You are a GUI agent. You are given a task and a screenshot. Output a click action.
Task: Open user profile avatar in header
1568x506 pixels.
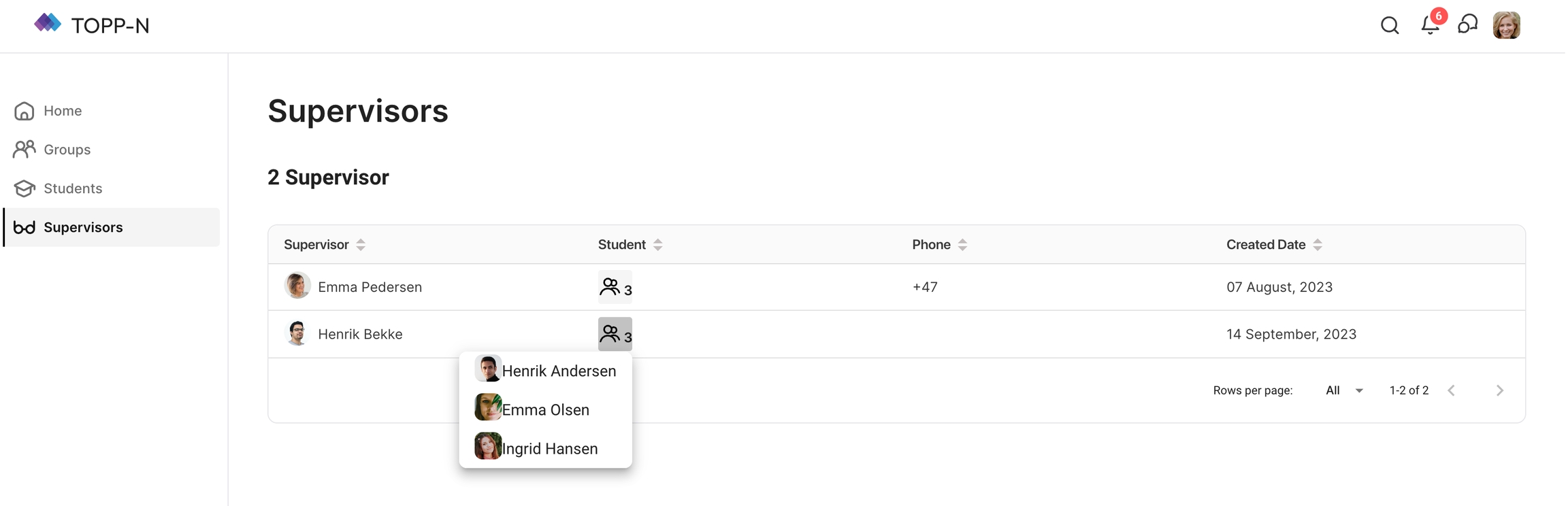coord(1506,26)
